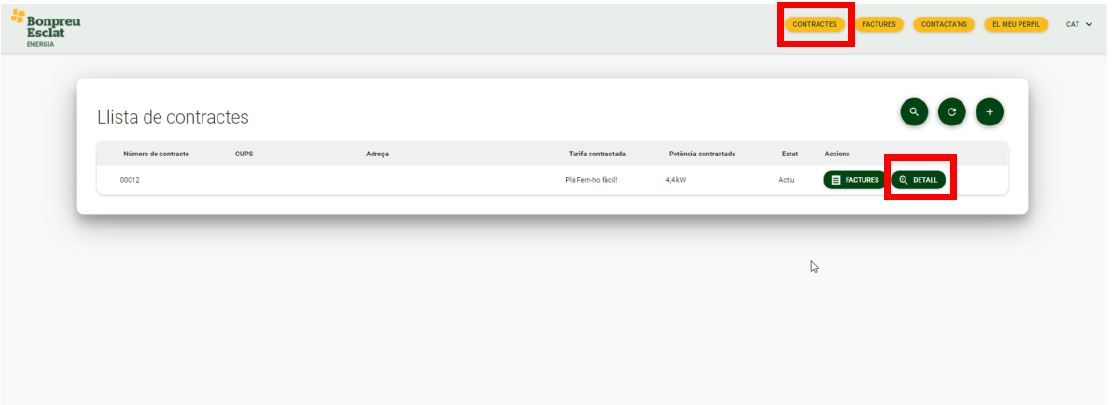Click the 4,4kW power value cell
Viewport: 1114px width, 405px height.
pos(676,181)
